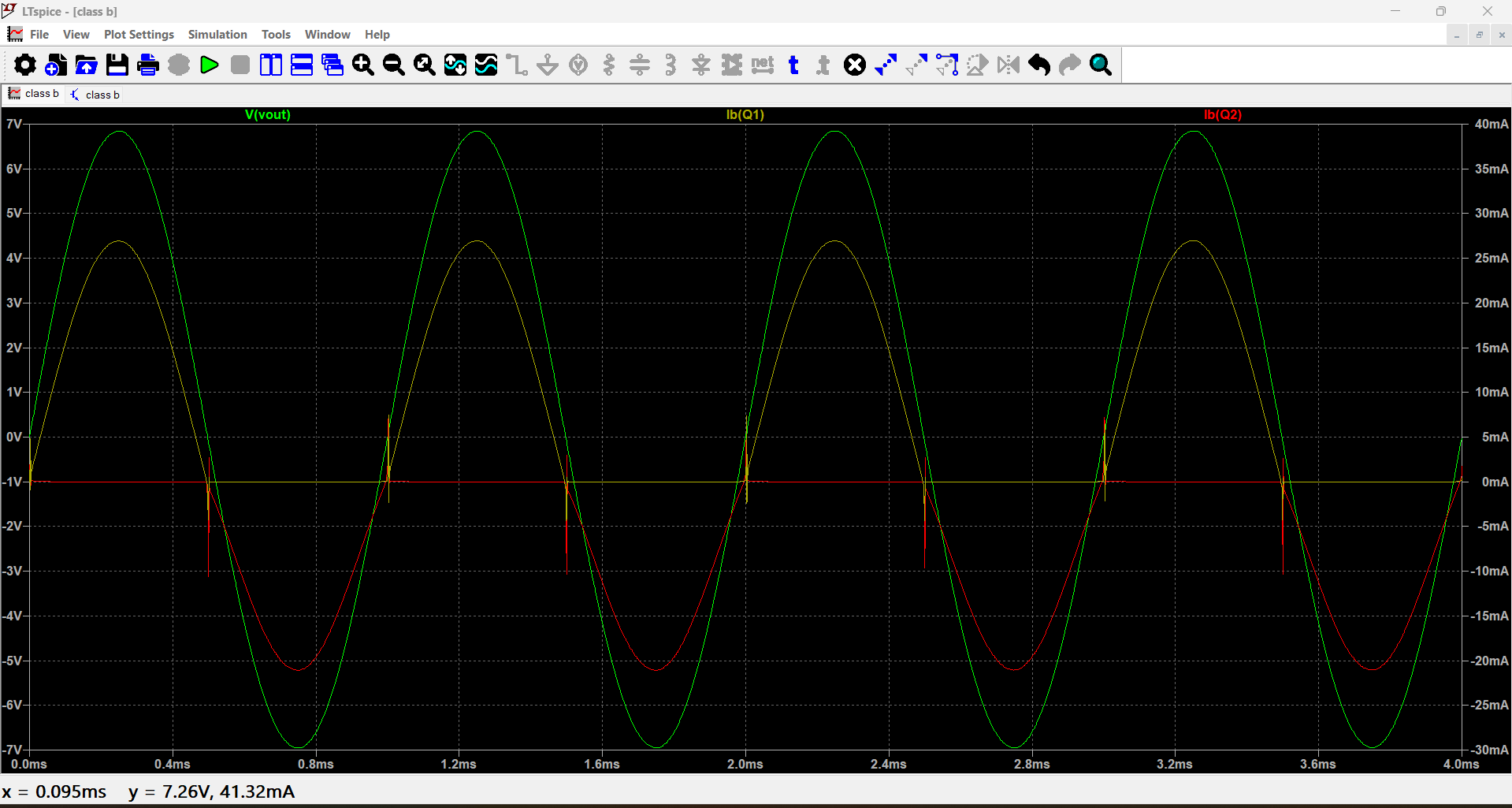
Task: Click the blue duplicate/copy tool icon
Action: pos(886,65)
